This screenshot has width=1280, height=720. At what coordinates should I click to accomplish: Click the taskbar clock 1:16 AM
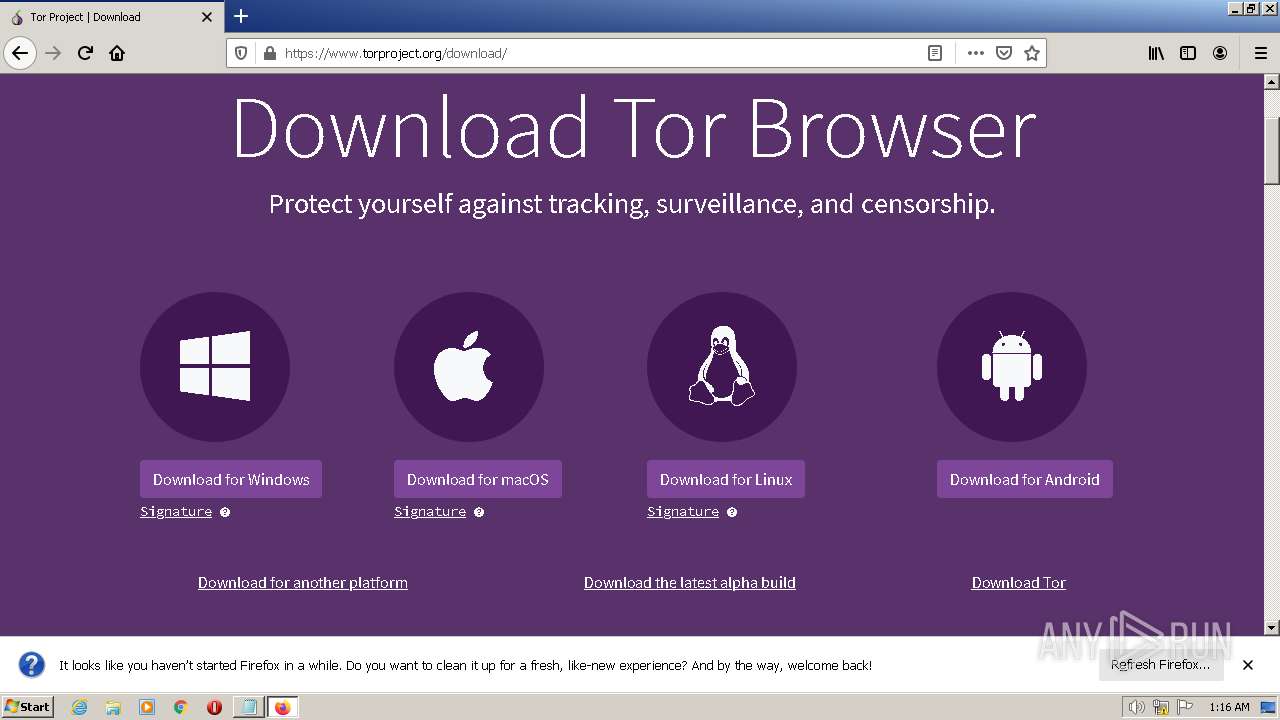click(1229, 707)
